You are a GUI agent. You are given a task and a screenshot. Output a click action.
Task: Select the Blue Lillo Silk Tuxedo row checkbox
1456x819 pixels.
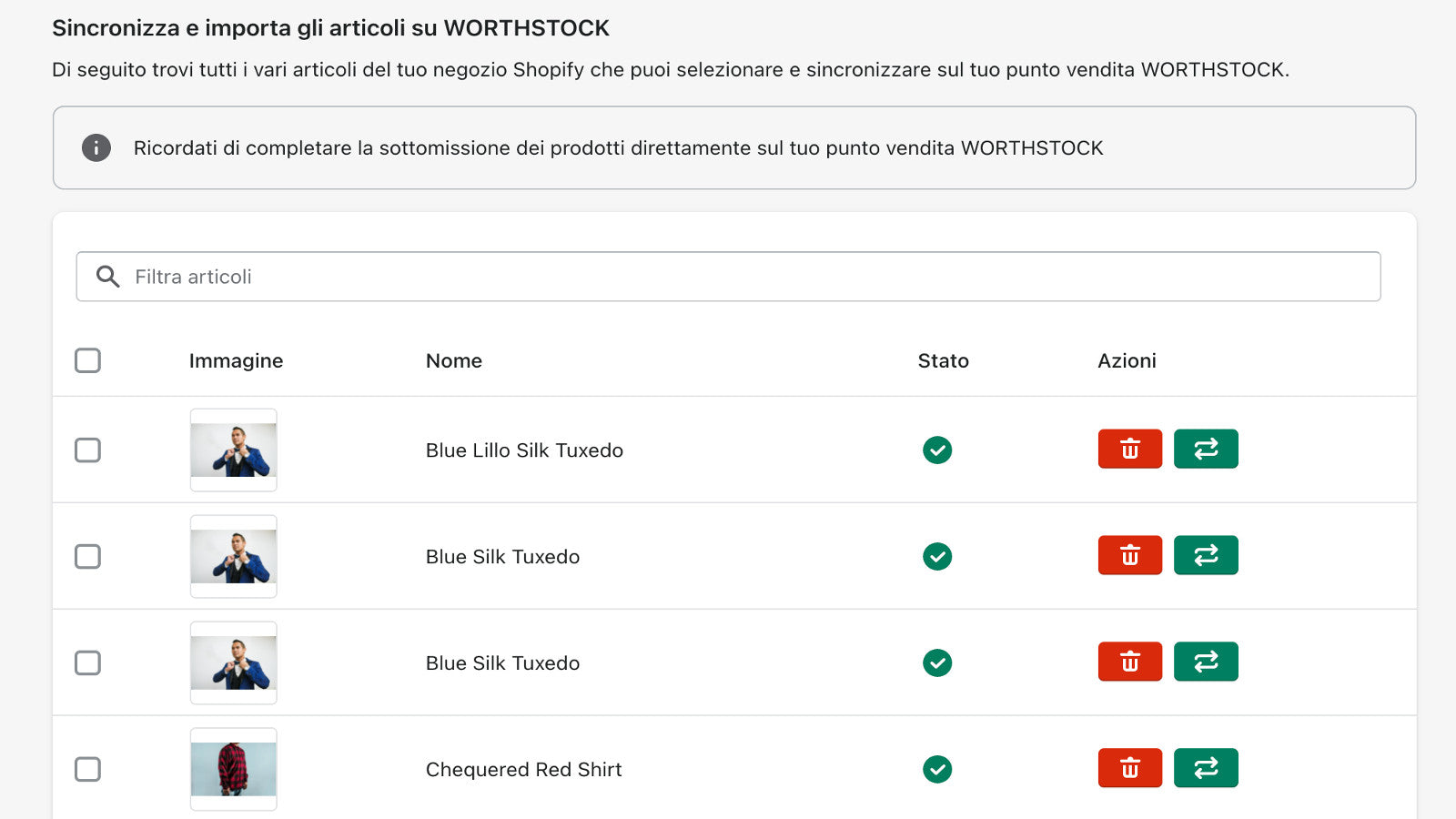coord(87,450)
